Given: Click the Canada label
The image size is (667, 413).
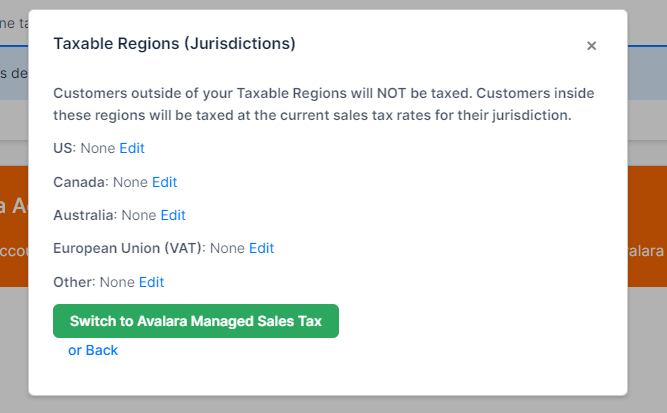Looking at the screenshot, I should [81, 182].
